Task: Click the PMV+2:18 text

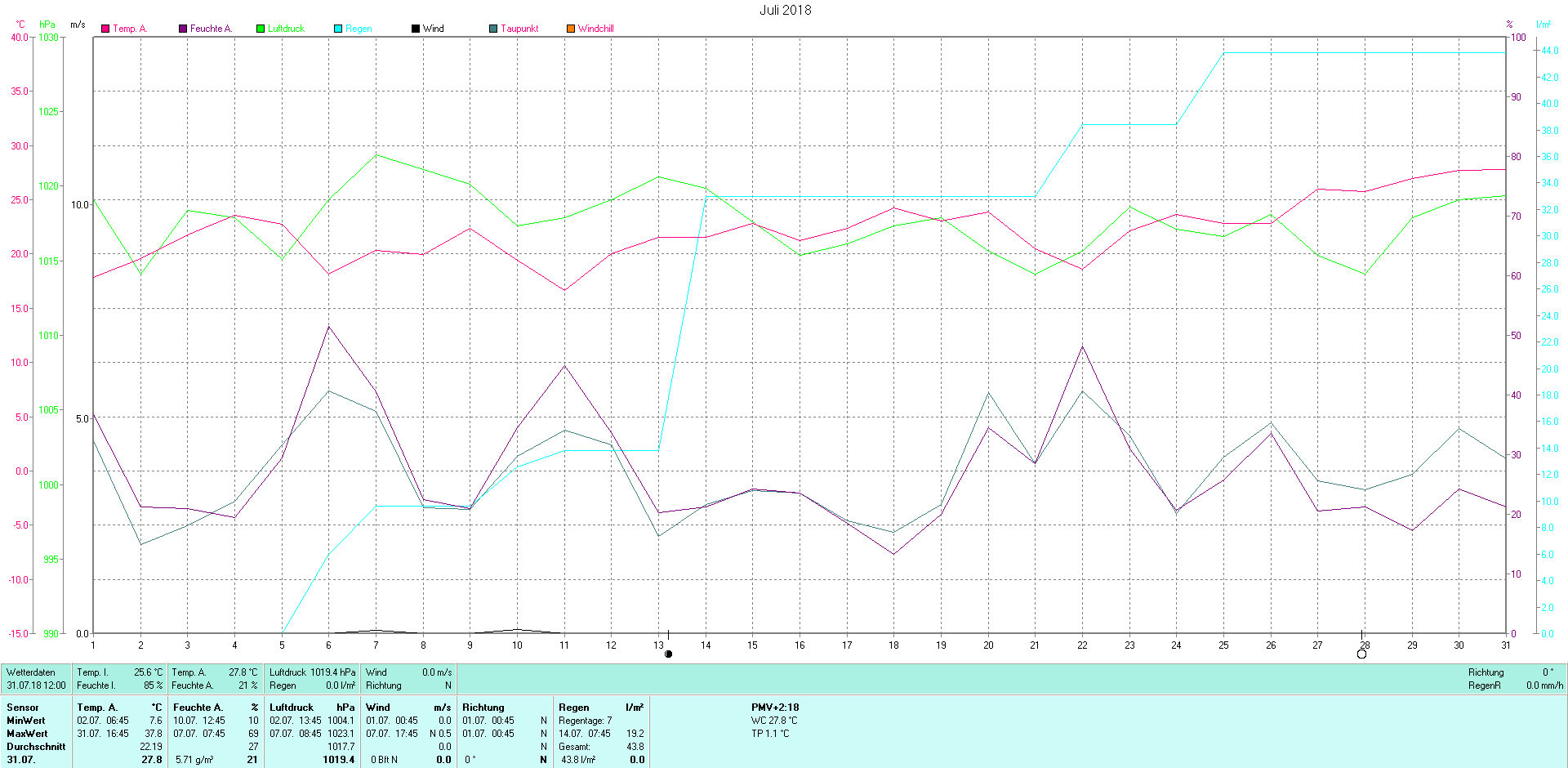Action: (775, 708)
